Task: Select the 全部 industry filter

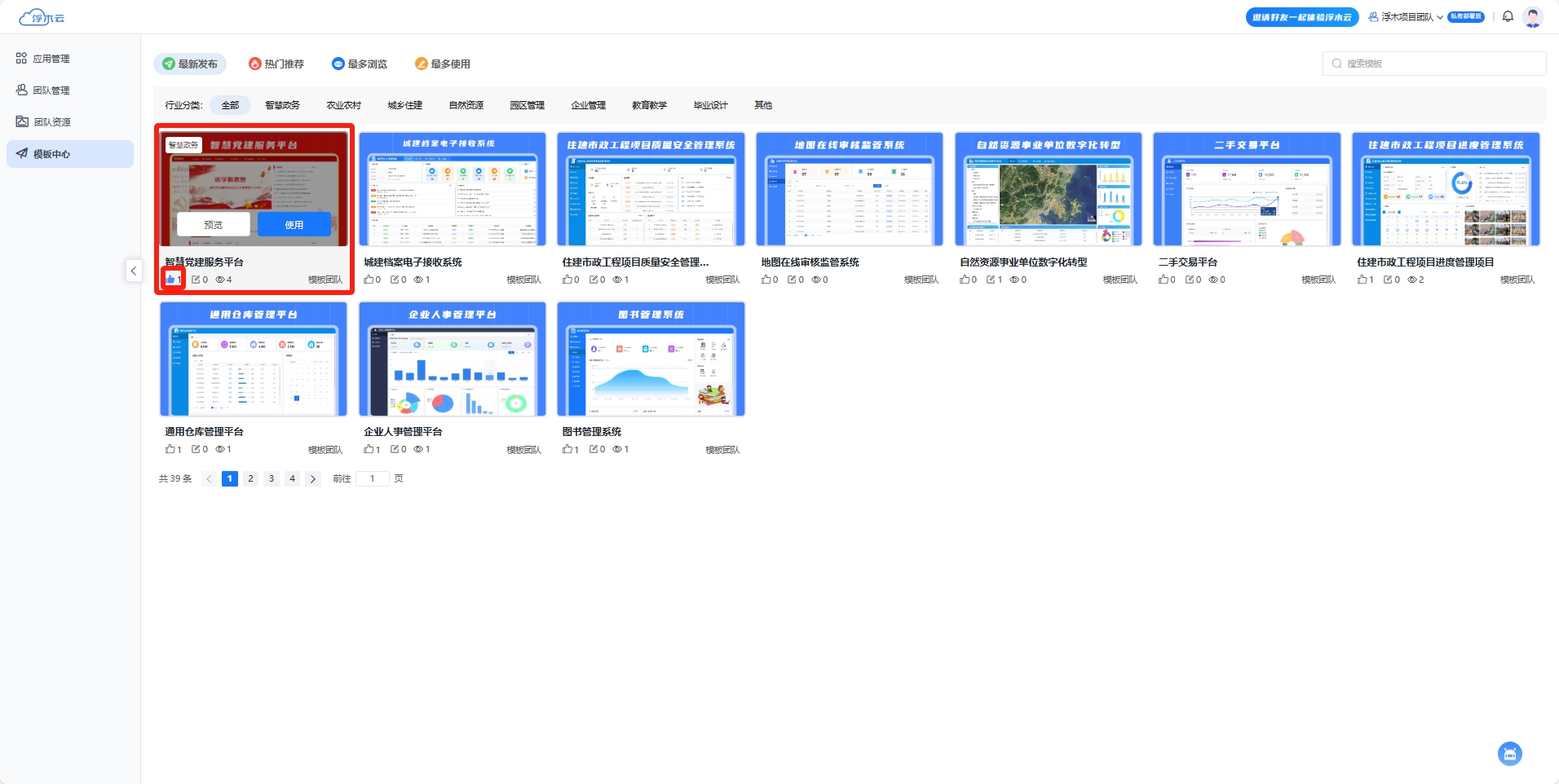Action: 230,105
